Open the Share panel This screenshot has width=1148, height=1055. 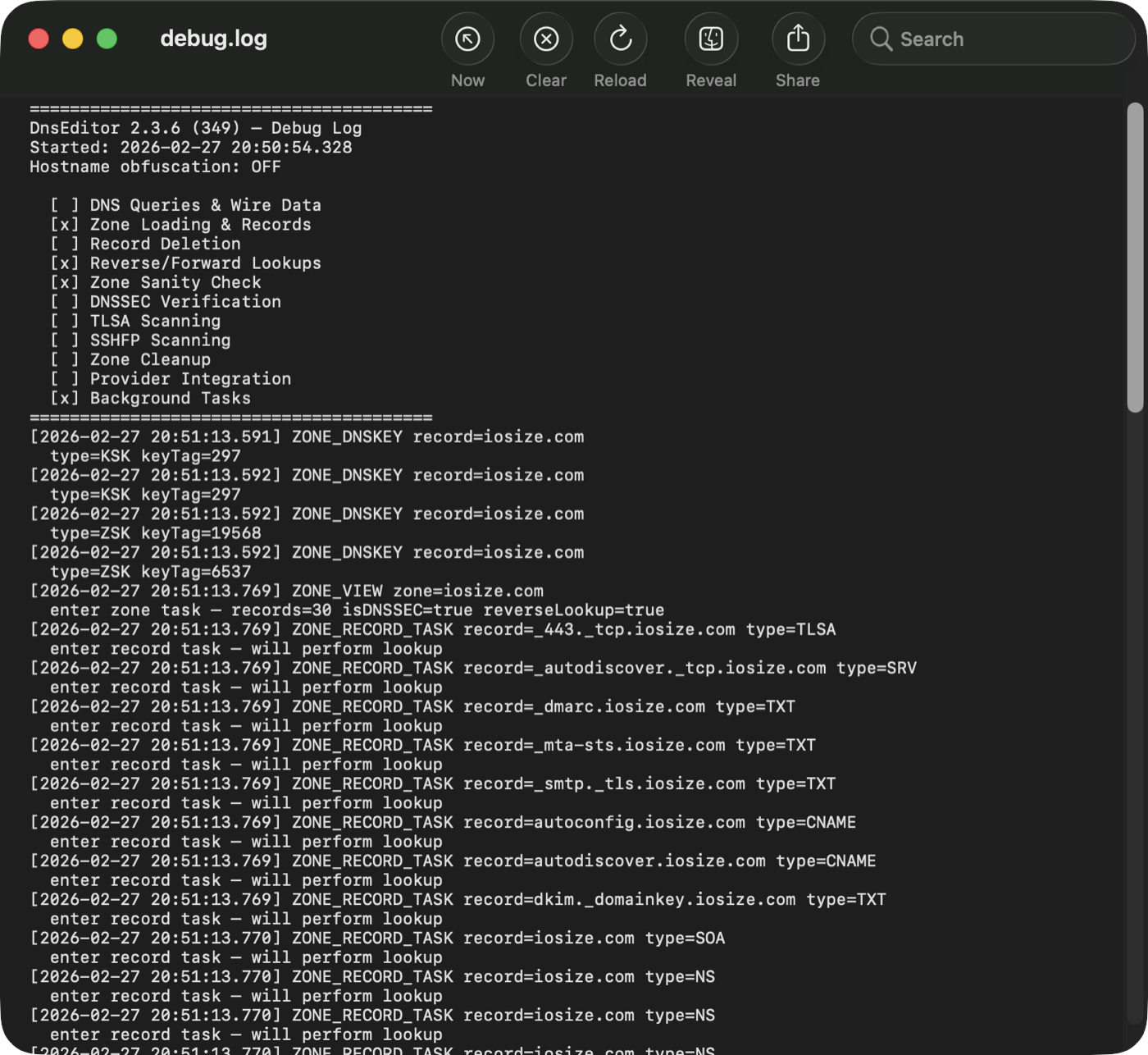coord(797,39)
